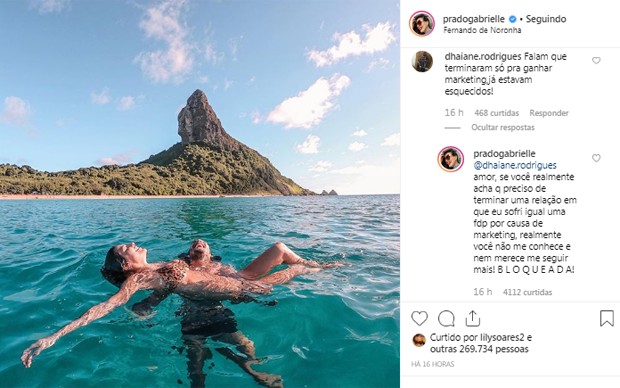
Task: Open the 'outras 269.734 pessoas' likes list
Action: pyautogui.click(x=479, y=349)
